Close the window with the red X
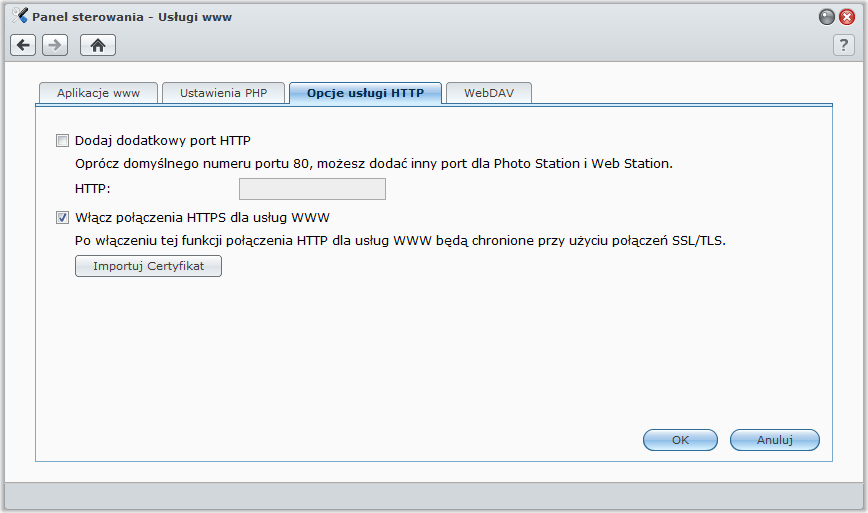The width and height of the screenshot is (868, 513). coord(846,17)
